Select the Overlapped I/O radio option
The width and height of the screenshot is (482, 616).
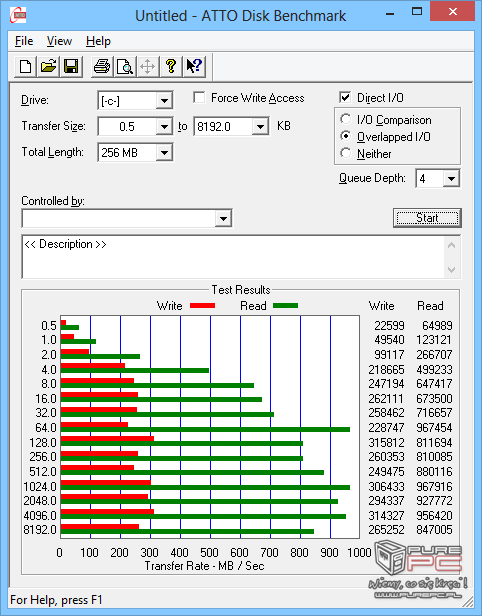[x=346, y=136]
